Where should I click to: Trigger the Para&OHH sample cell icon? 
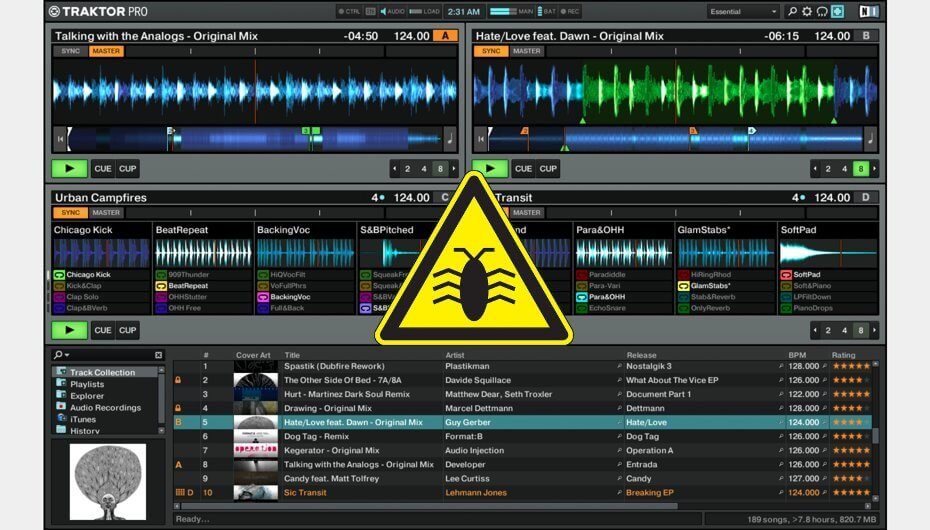[x=582, y=297]
